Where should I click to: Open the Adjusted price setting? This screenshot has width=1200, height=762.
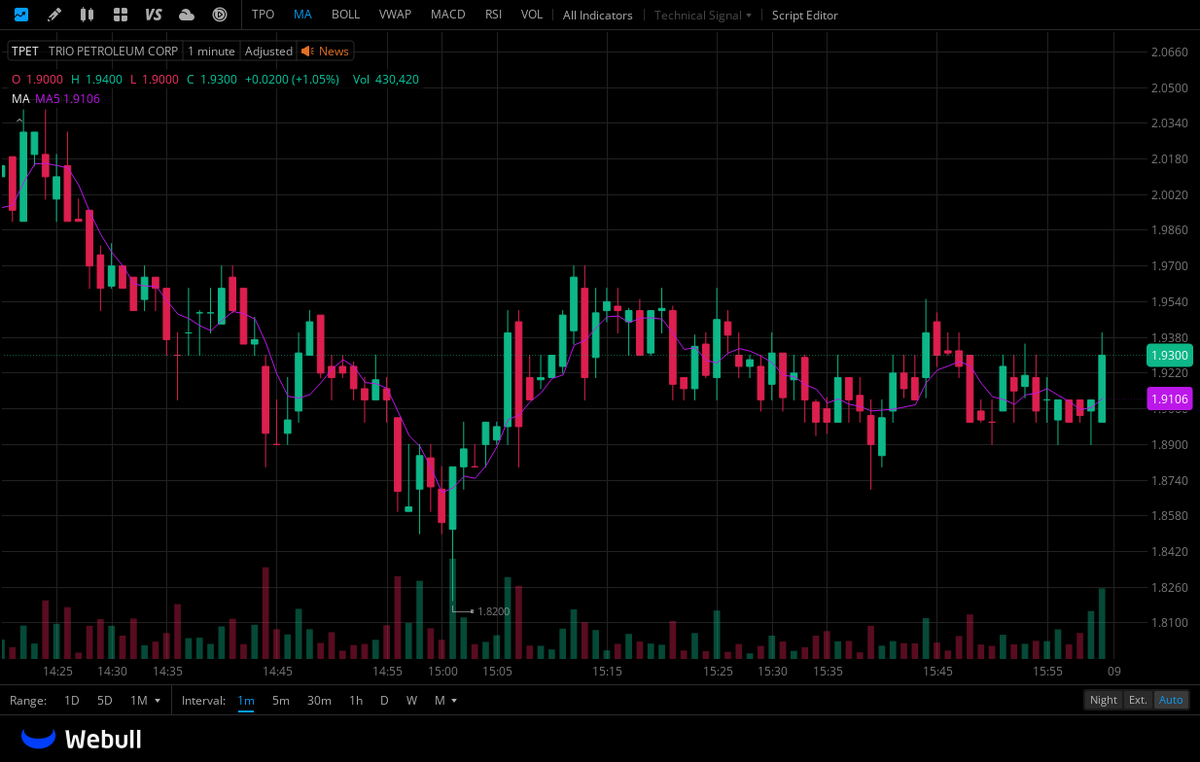click(269, 51)
